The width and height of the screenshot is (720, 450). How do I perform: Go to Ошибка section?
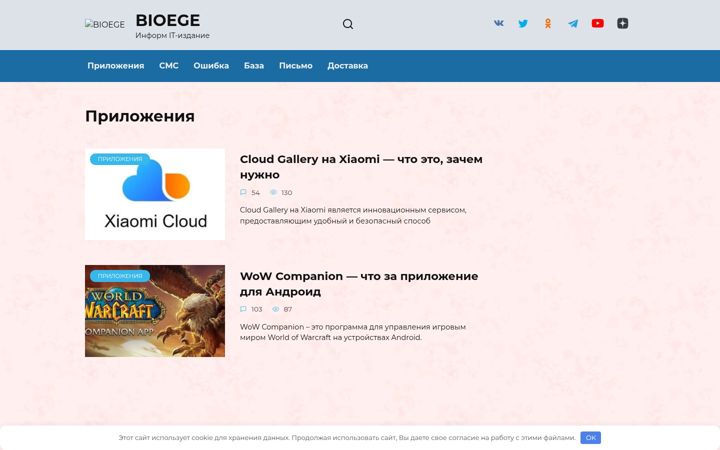pos(211,66)
